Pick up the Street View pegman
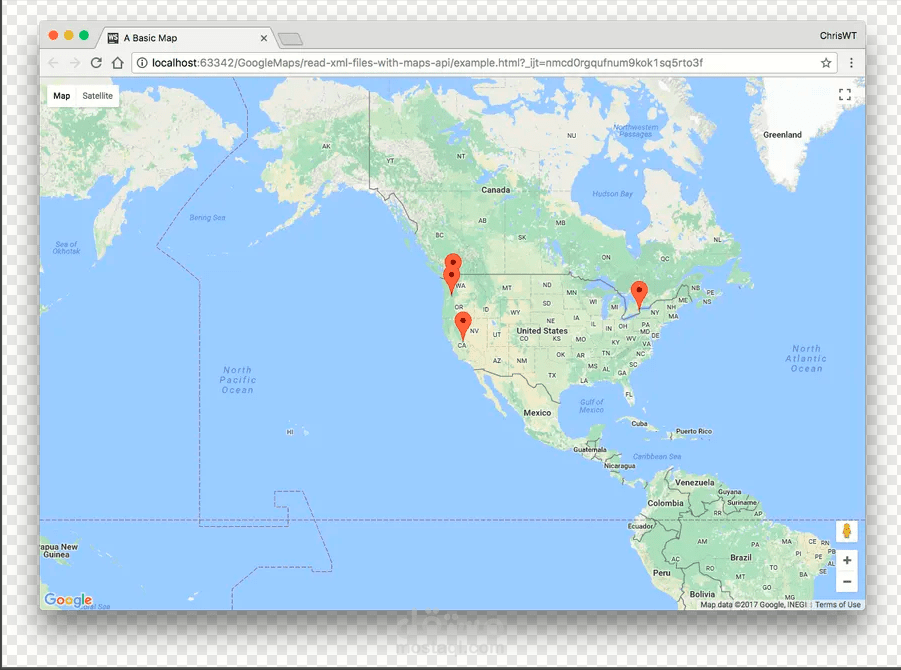The width and height of the screenshot is (901, 670). click(846, 531)
